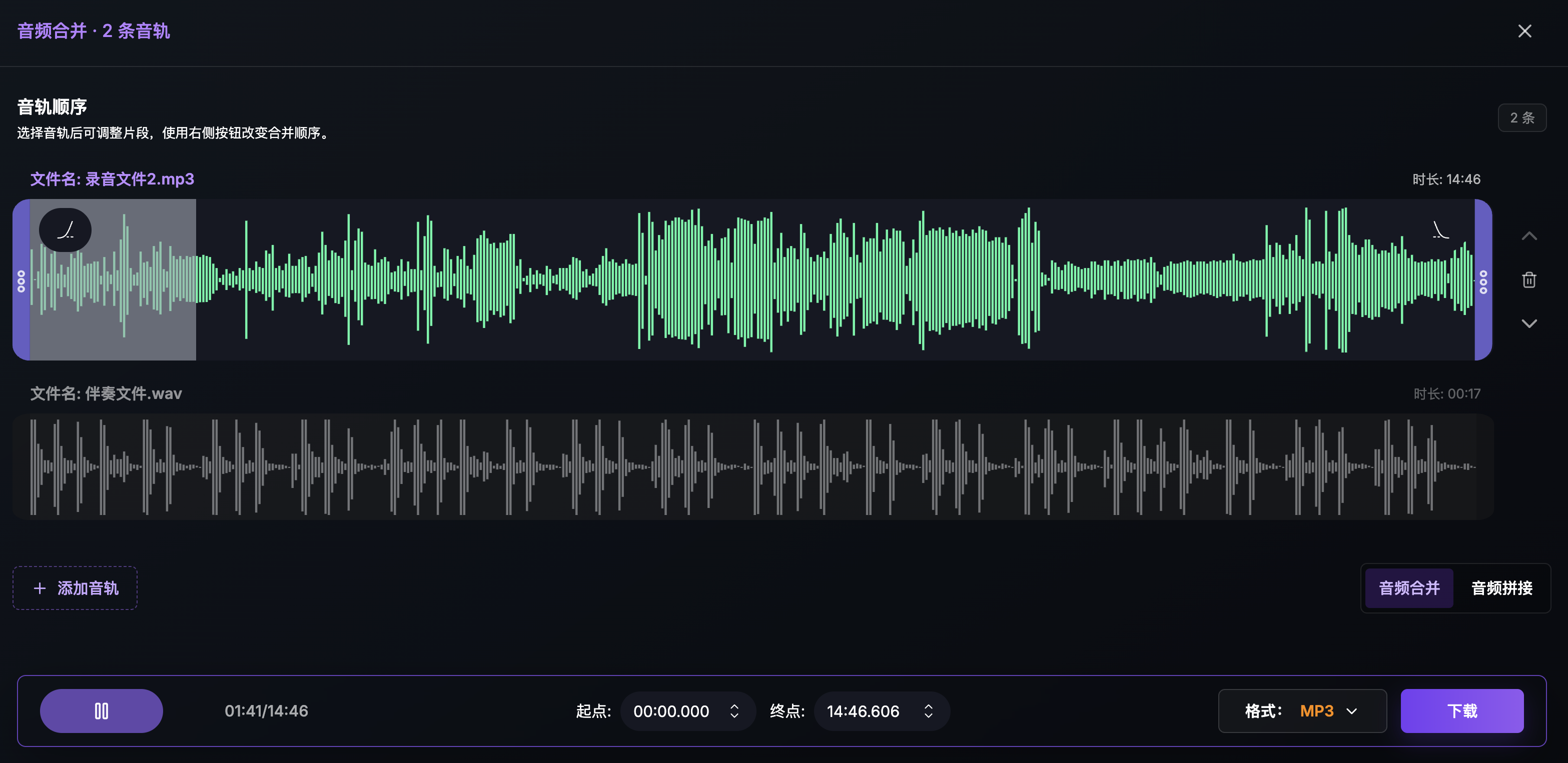Pause playback with the pause button
The width and height of the screenshot is (1568, 763).
tap(101, 710)
